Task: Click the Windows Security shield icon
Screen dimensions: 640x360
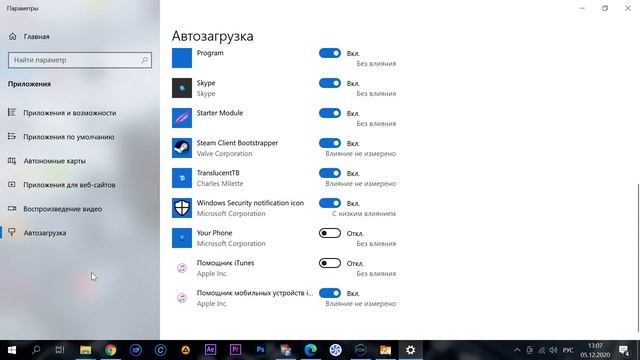Action: point(182,208)
